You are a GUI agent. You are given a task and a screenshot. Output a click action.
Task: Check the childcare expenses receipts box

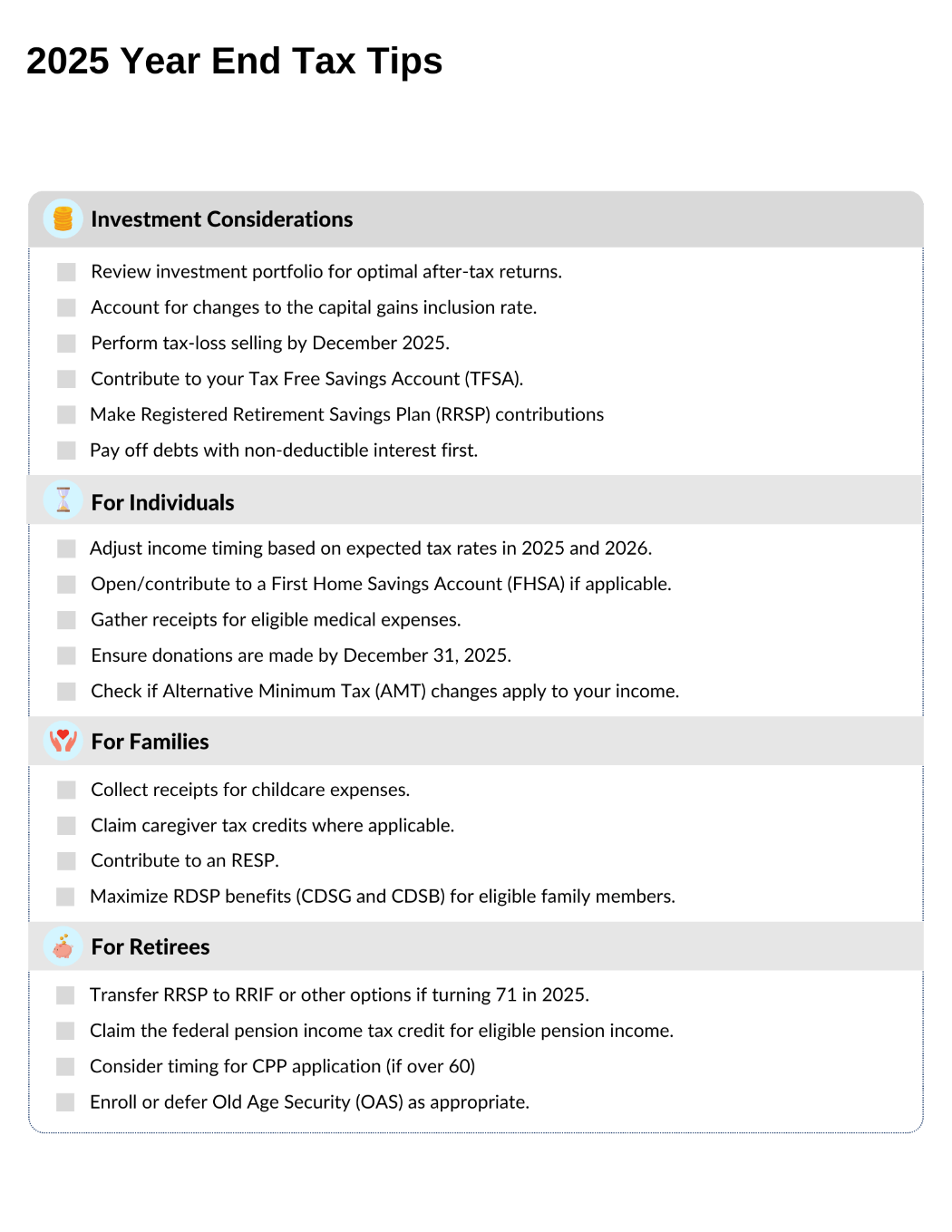66,790
